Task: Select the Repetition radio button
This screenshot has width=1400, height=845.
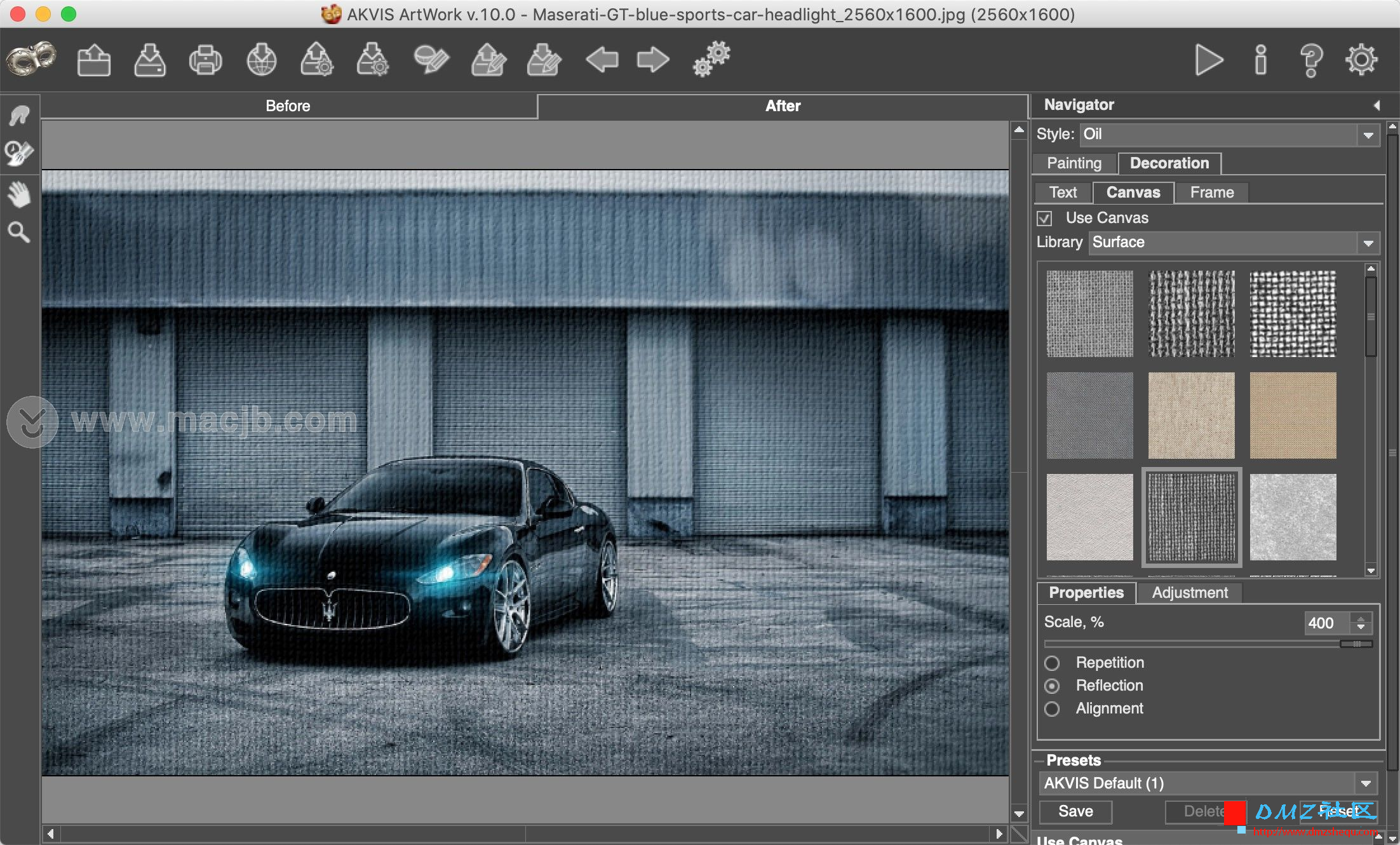Action: [1052, 663]
